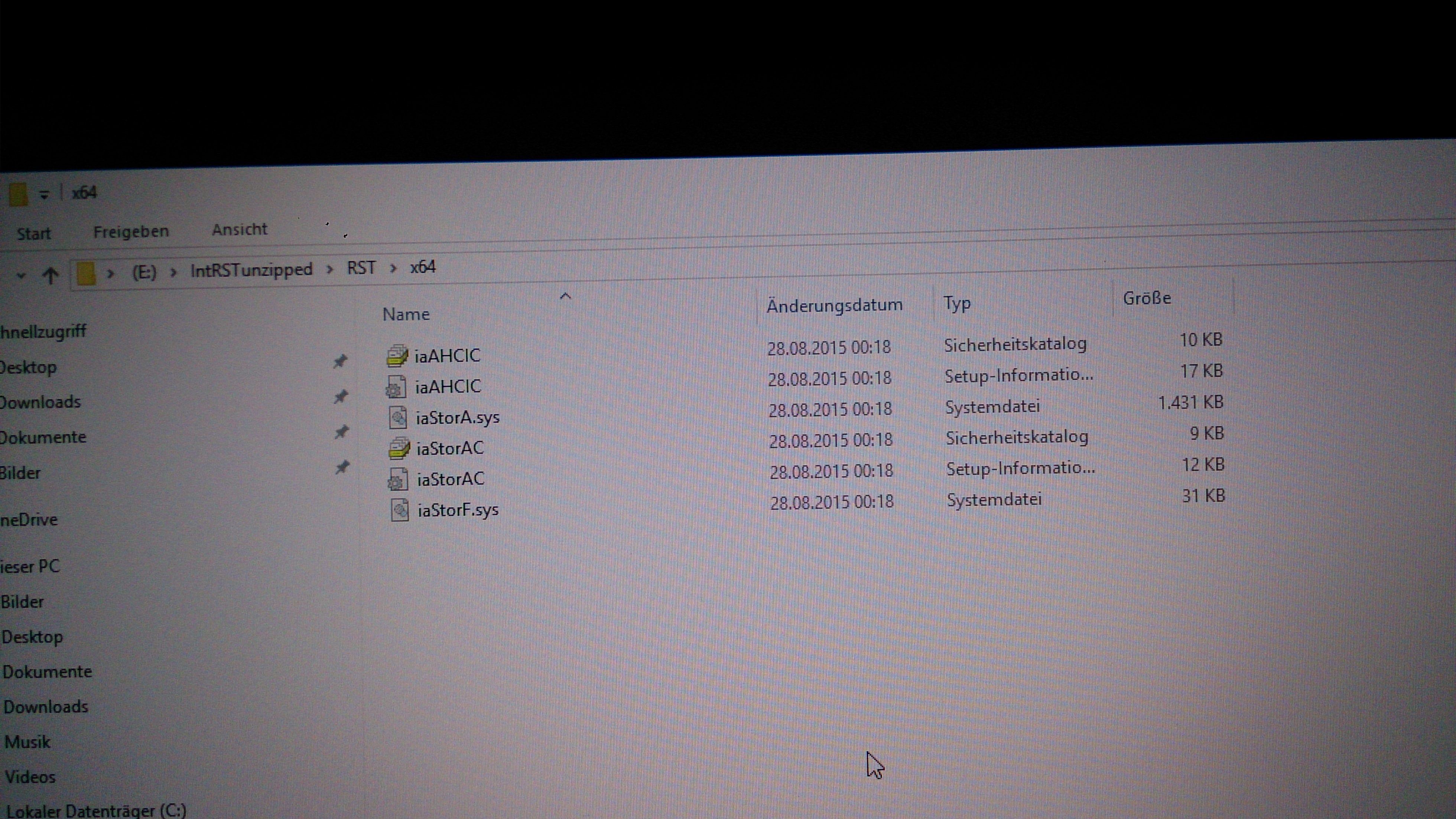Sort by Größe column header
Viewport: 1456px width, 819px height.
point(1146,298)
